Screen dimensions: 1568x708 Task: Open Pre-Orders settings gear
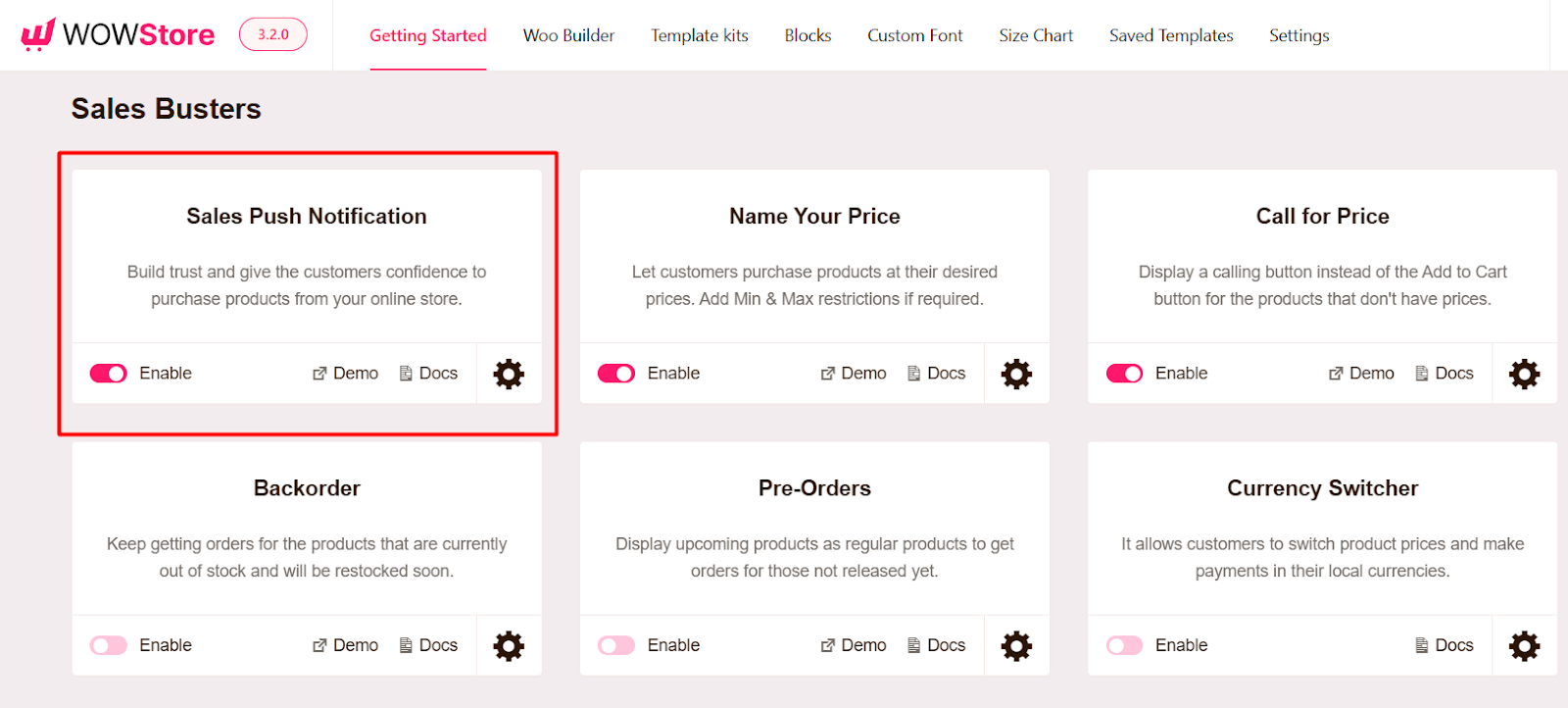1015,645
